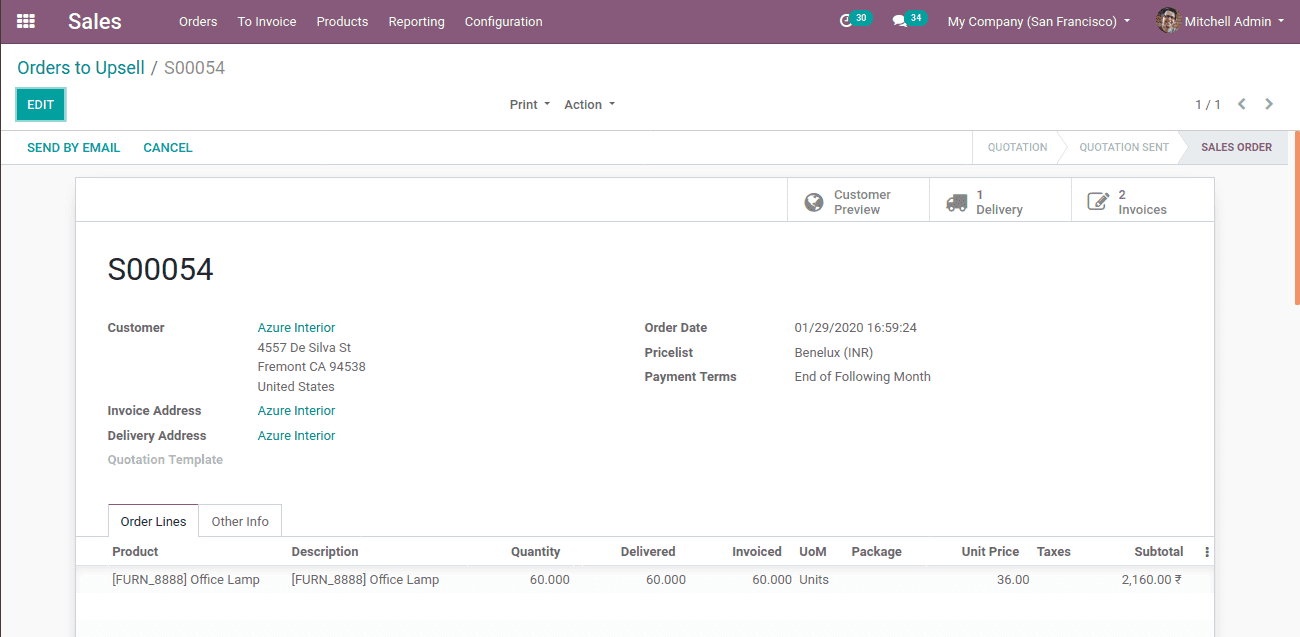This screenshot has width=1300, height=637.
Task: Click the SALES ORDER status stage
Action: (x=1236, y=147)
